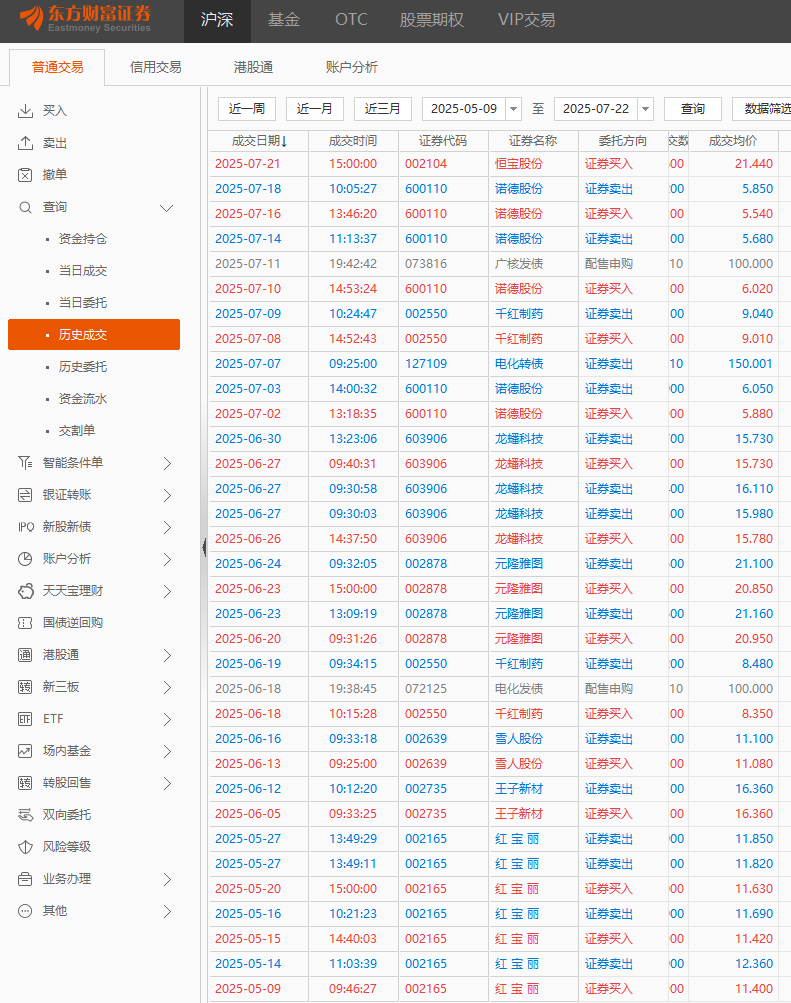Sort by 成交日期 column header
The height and width of the screenshot is (1003, 791).
coord(259,141)
